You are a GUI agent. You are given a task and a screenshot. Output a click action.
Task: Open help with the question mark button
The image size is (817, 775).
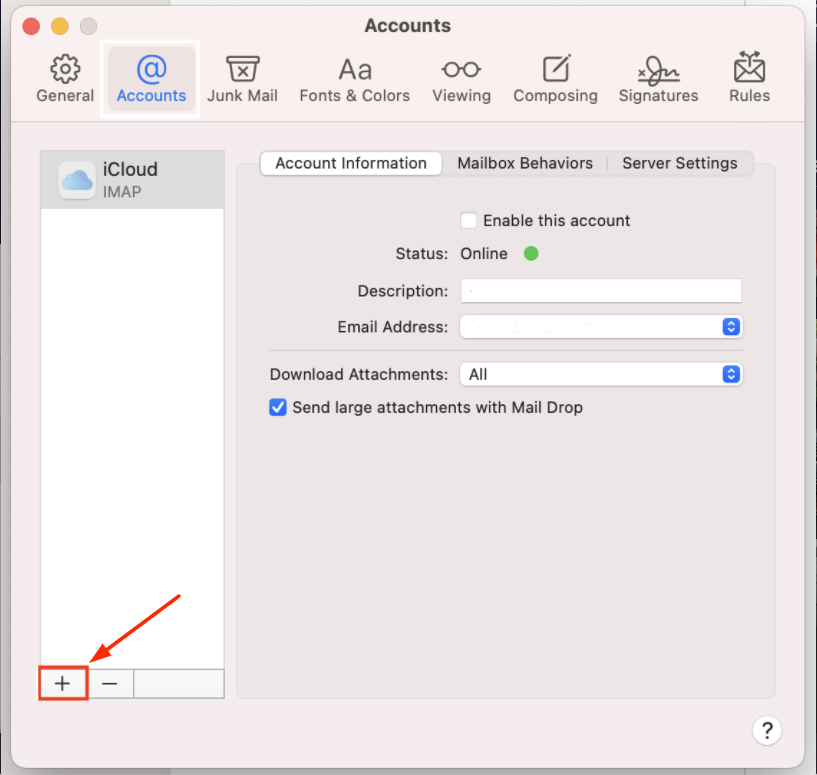(x=767, y=729)
